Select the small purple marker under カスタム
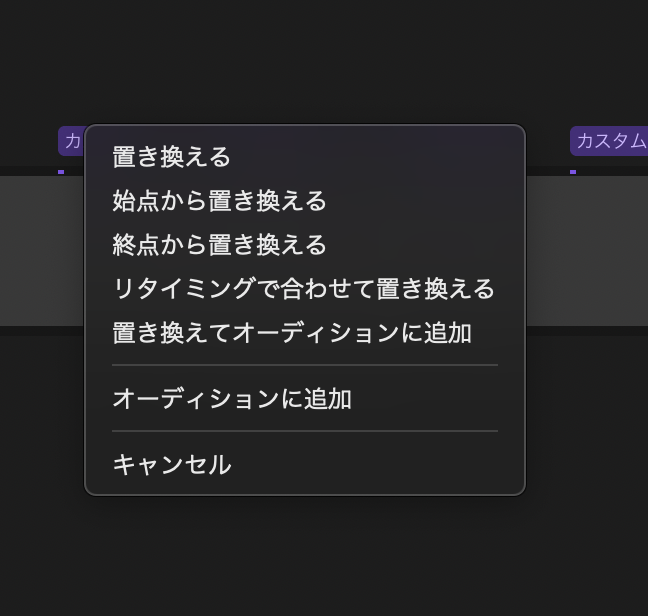Viewport: 648px width, 616px height. (x=573, y=171)
